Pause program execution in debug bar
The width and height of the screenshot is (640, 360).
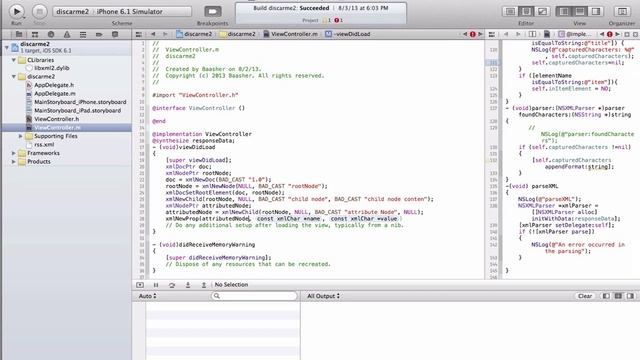tap(156, 285)
